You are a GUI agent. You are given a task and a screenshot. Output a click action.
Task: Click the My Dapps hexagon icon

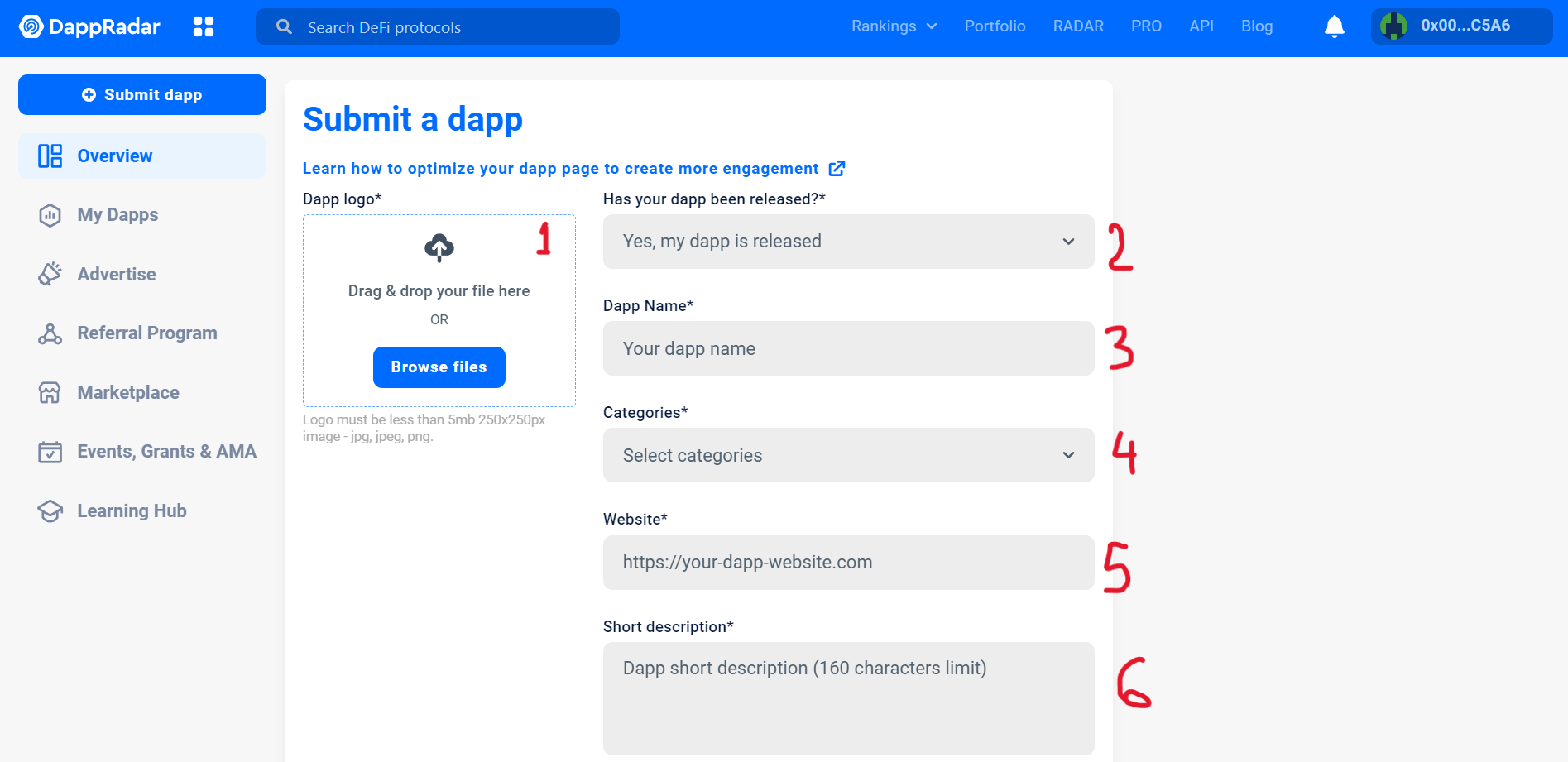tap(50, 215)
